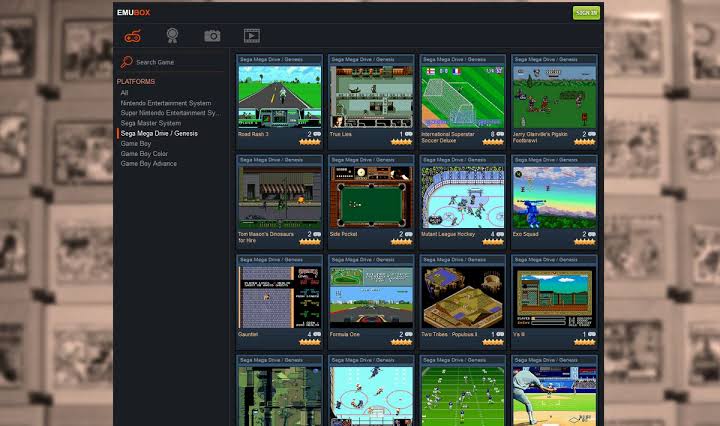Click the star rating under Ys III
The image size is (720, 426).
(x=585, y=342)
